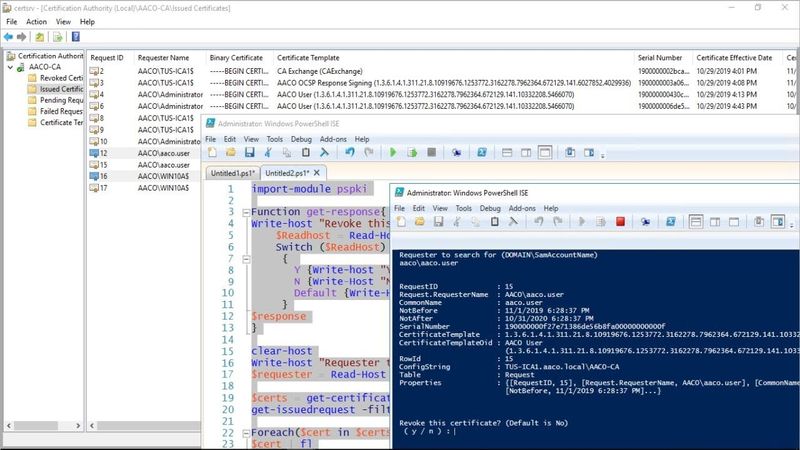800x450 pixels.
Task: Select Show Script Pane Top layout in front ISE
Action: tap(696, 221)
